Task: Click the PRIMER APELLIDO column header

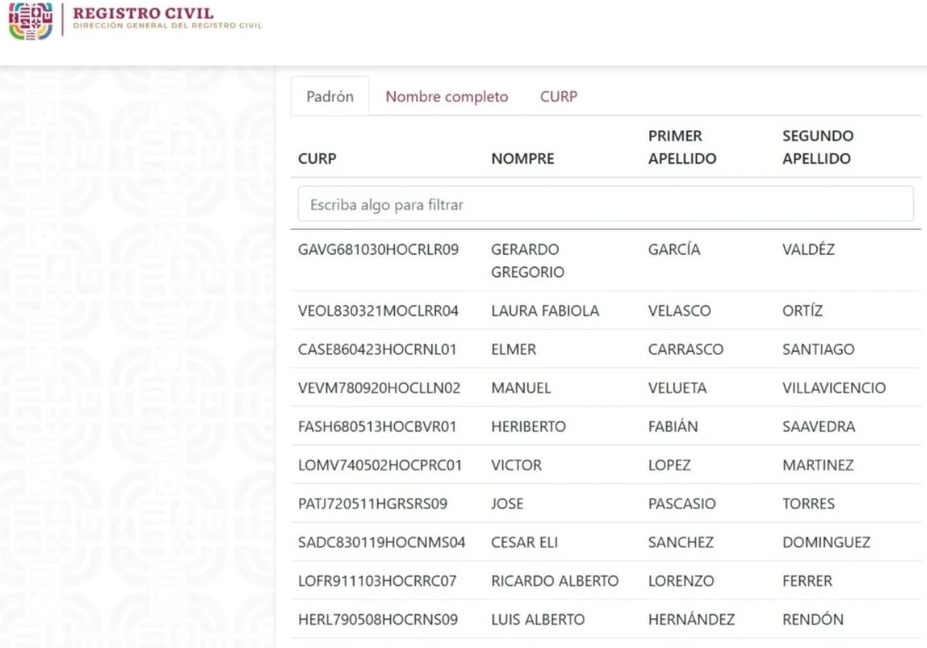Action: coord(682,147)
